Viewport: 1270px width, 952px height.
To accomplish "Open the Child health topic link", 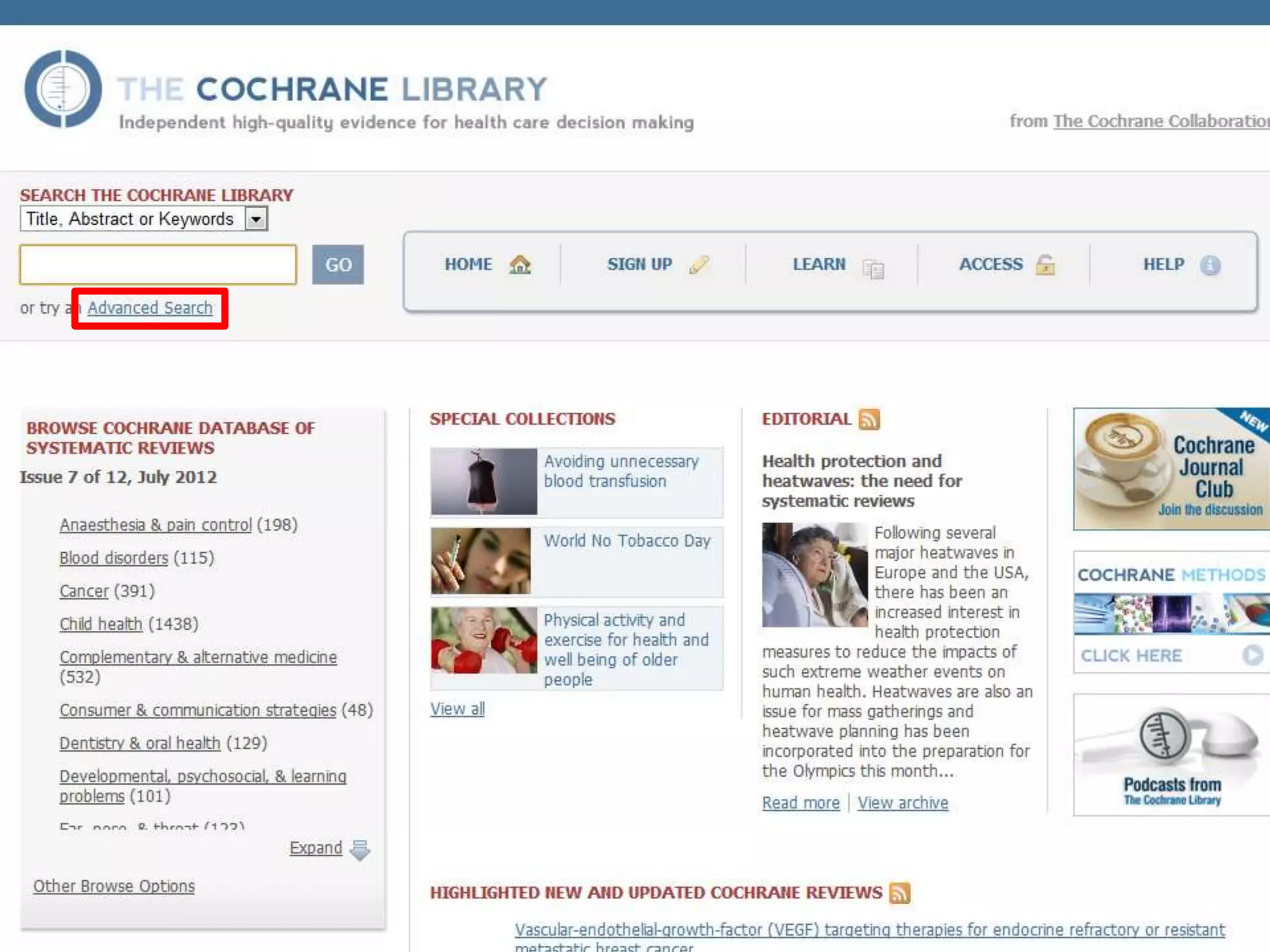I will tap(100, 624).
